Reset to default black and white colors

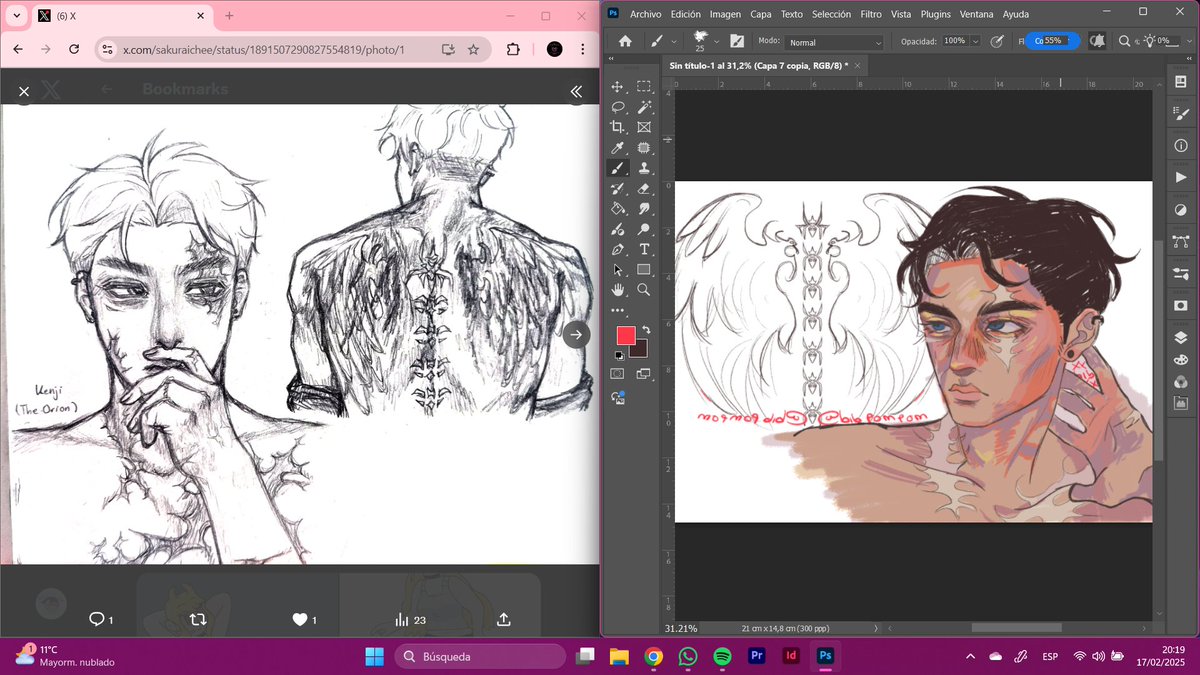pos(618,355)
